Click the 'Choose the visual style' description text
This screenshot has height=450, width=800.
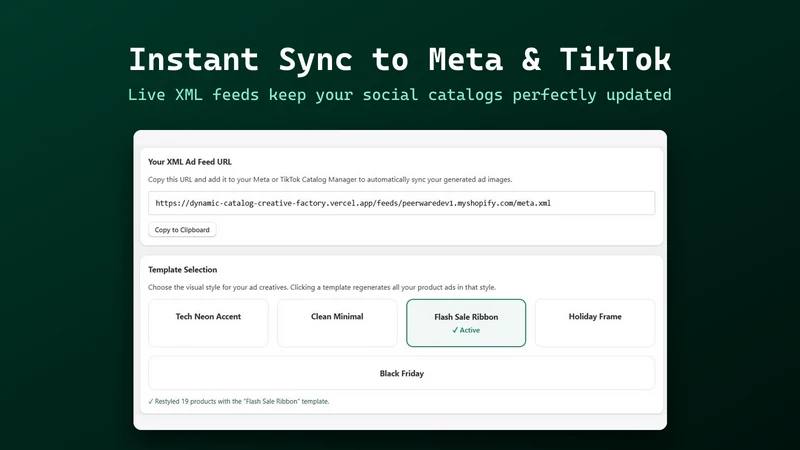[322, 287]
